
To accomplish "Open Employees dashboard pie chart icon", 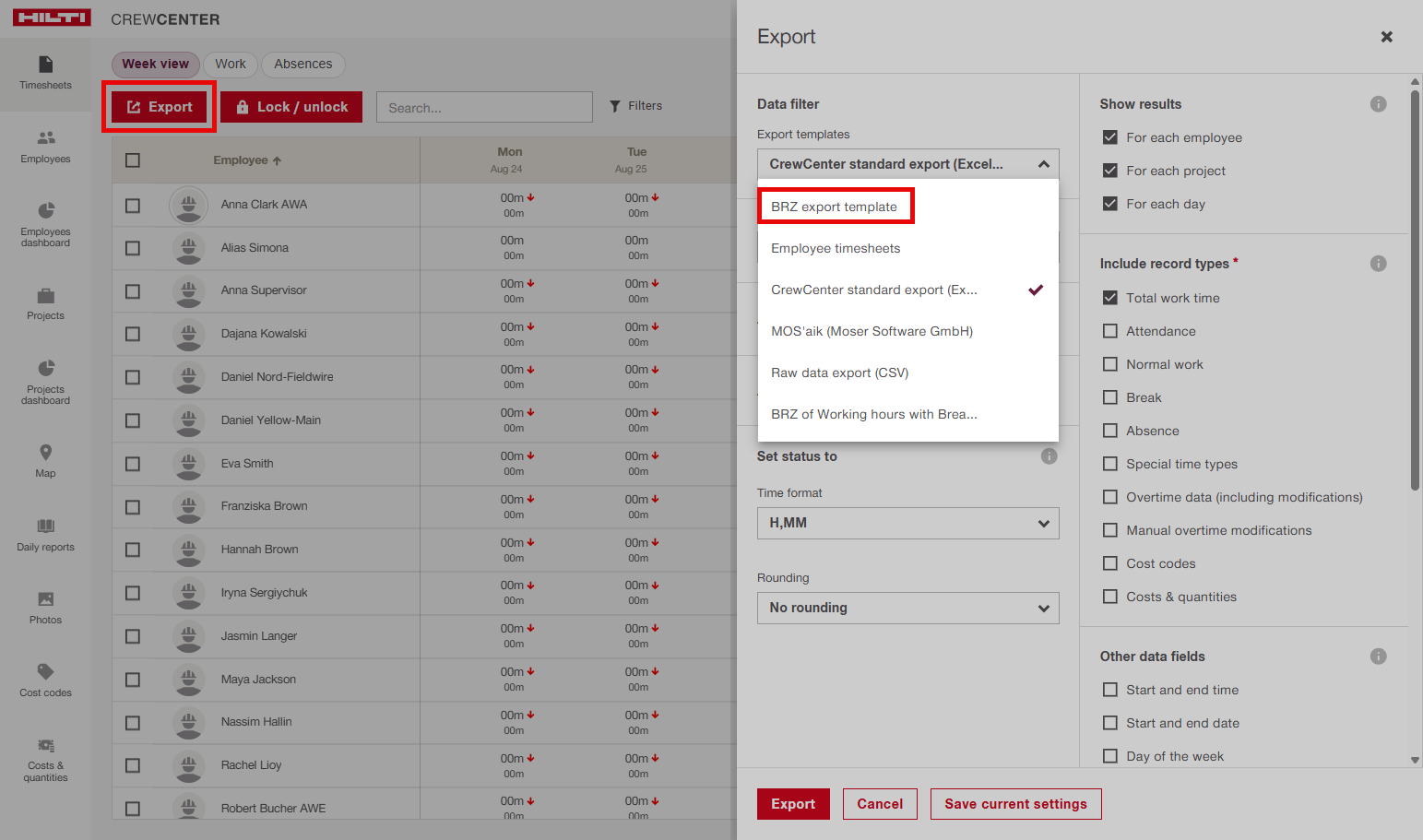I will pos(45,210).
